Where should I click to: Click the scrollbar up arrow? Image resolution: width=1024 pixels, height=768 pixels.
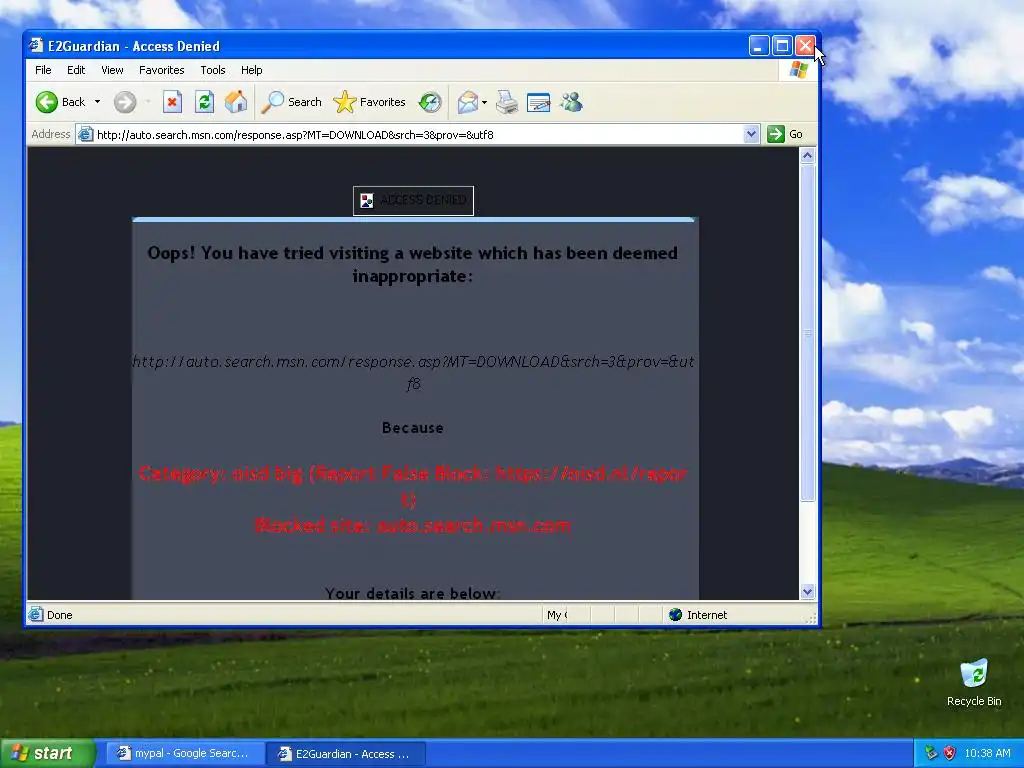point(807,155)
